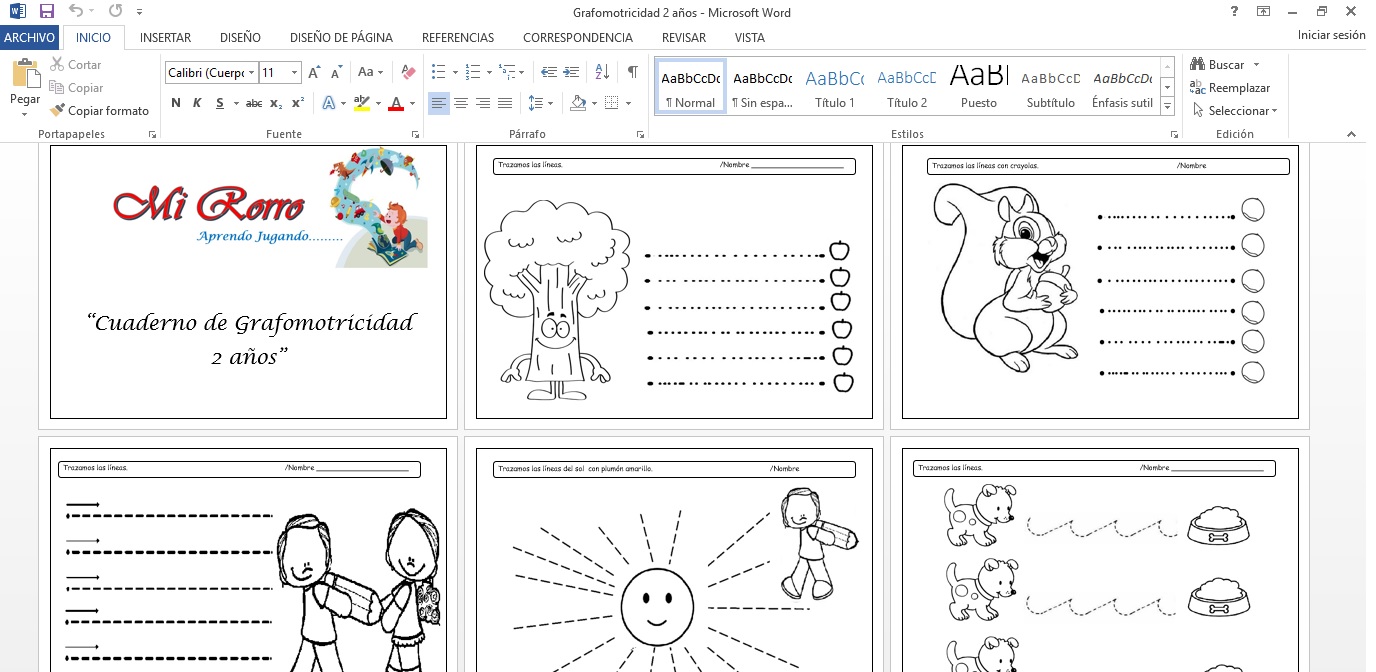Toggle center alignment
The width and height of the screenshot is (1376, 672).
click(x=461, y=103)
